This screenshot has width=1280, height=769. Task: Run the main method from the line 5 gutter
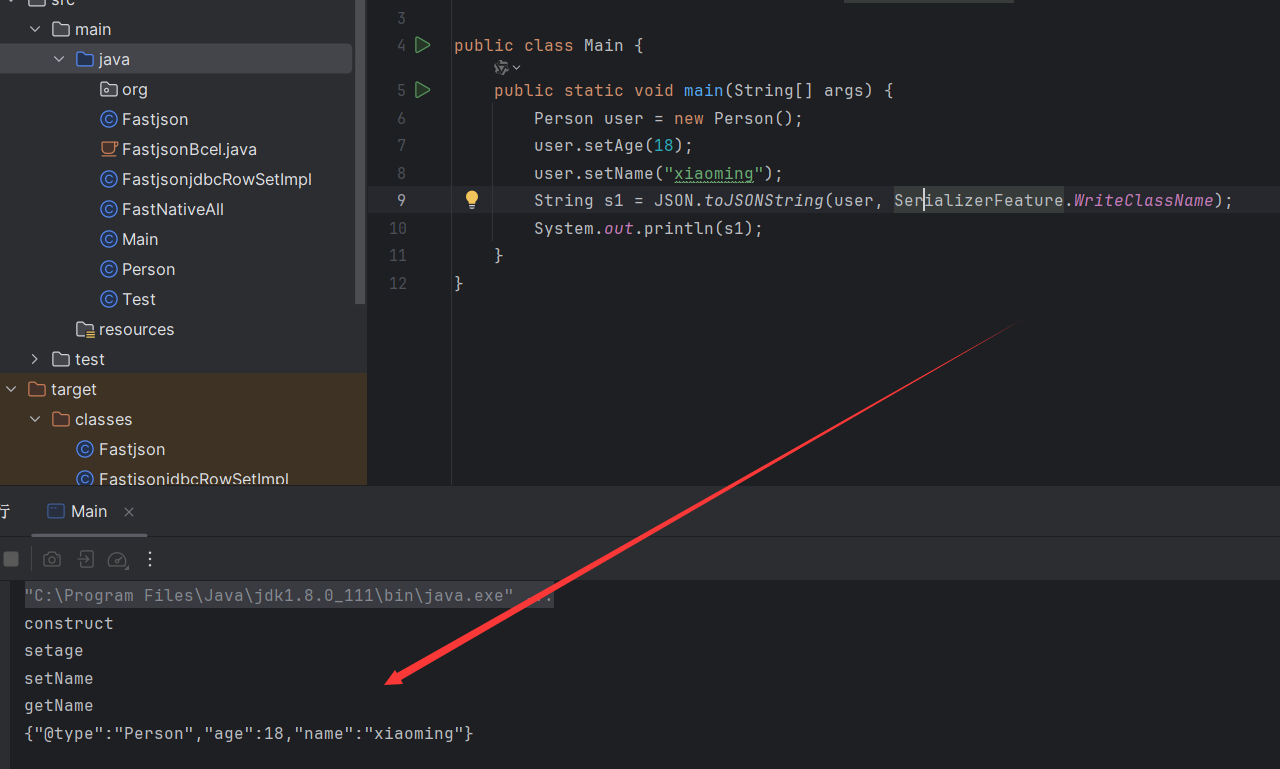(x=423, y=90)
